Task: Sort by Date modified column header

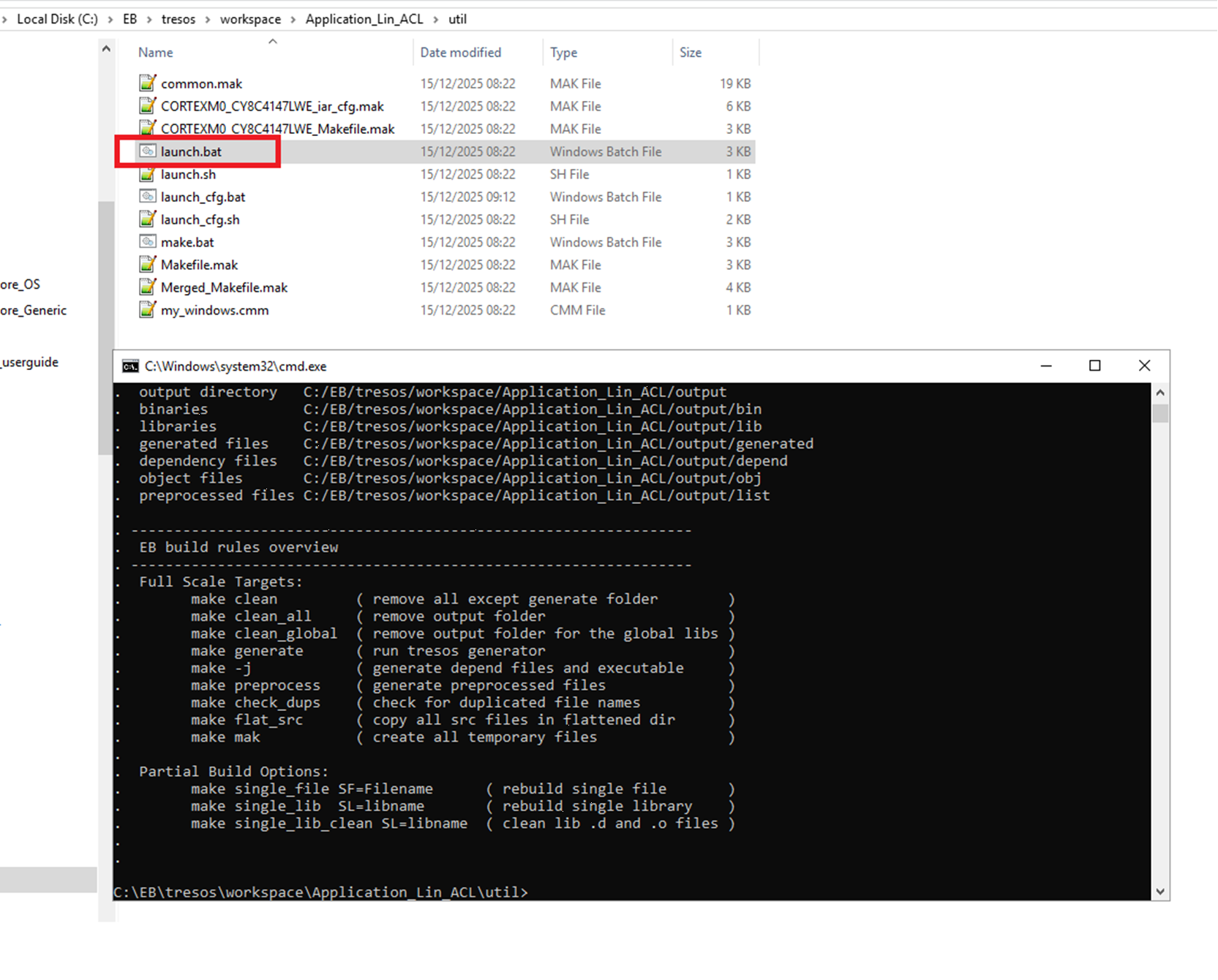Action: (x=460, y=53)
